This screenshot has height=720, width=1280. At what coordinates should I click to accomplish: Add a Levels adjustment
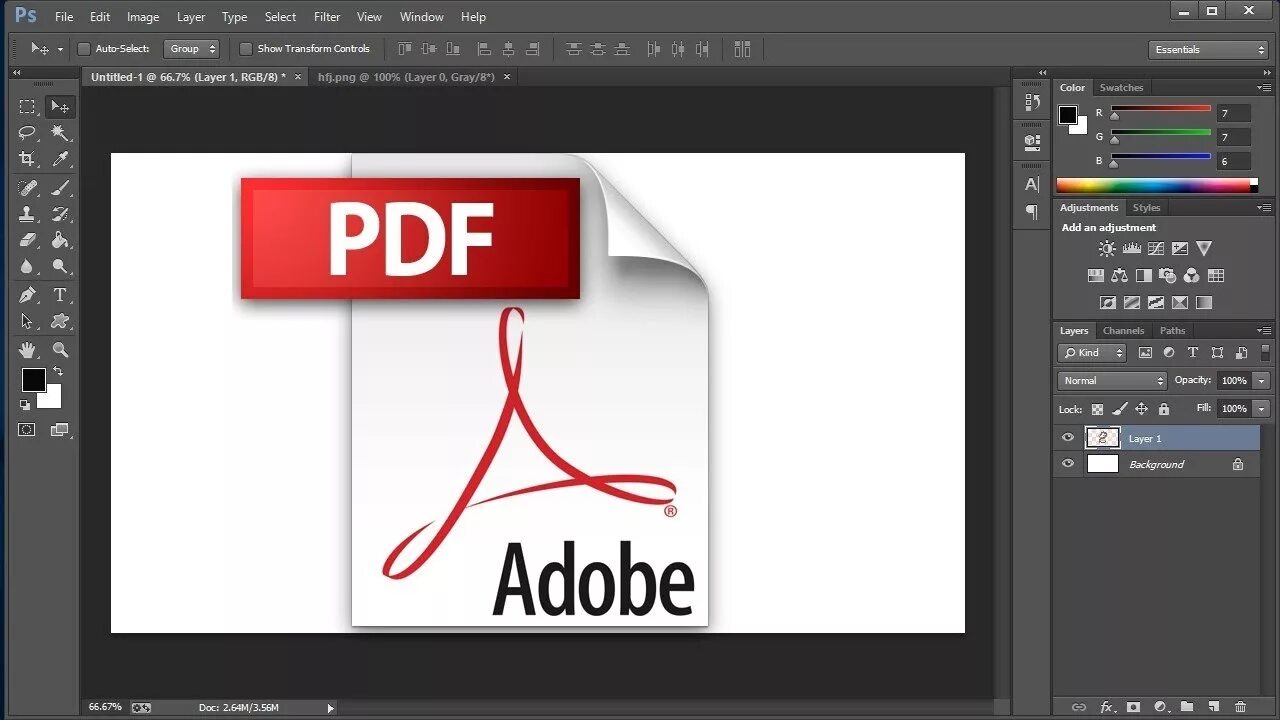pos(1132,249)
